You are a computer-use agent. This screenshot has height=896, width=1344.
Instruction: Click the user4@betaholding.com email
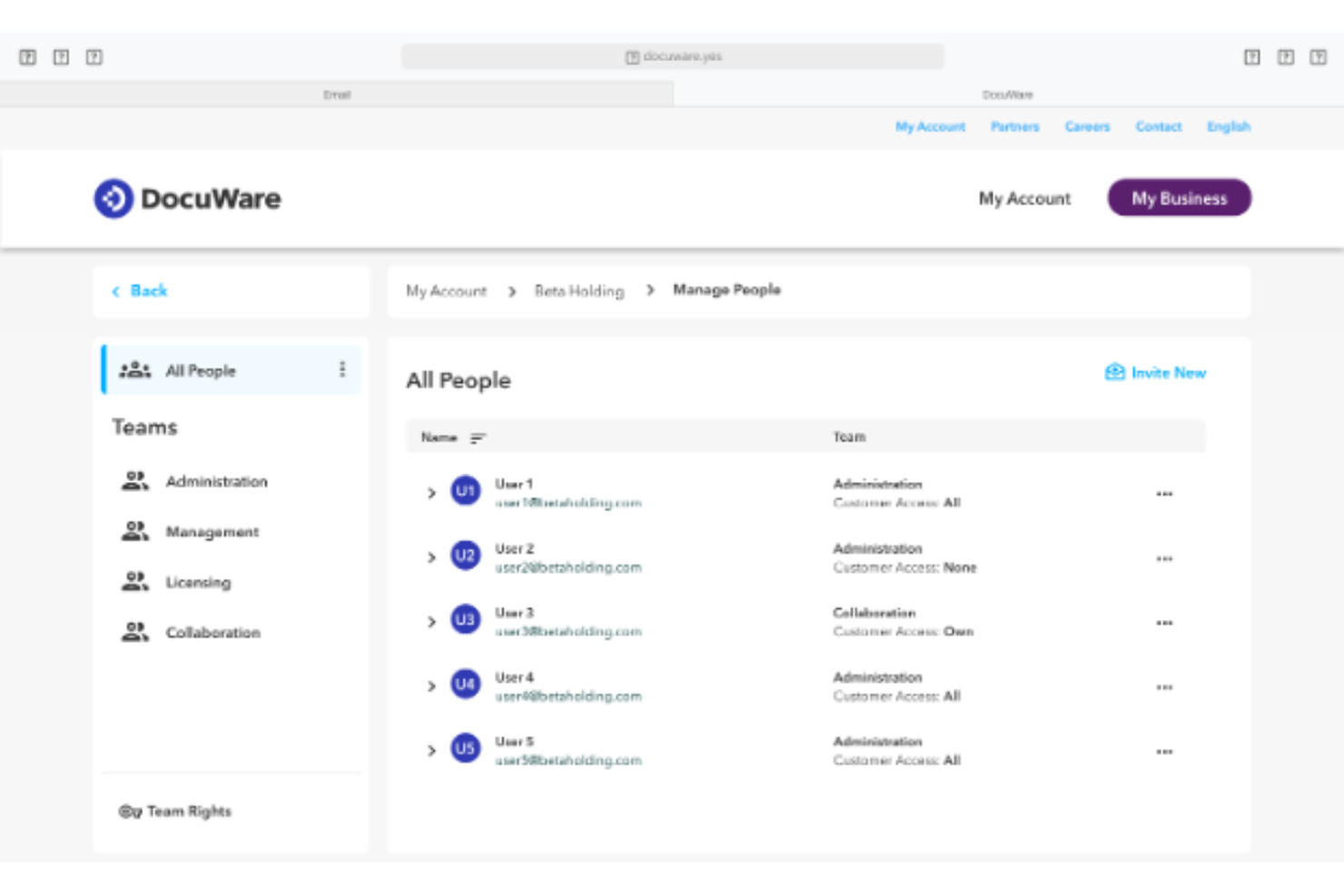click(x=568, y=696)
